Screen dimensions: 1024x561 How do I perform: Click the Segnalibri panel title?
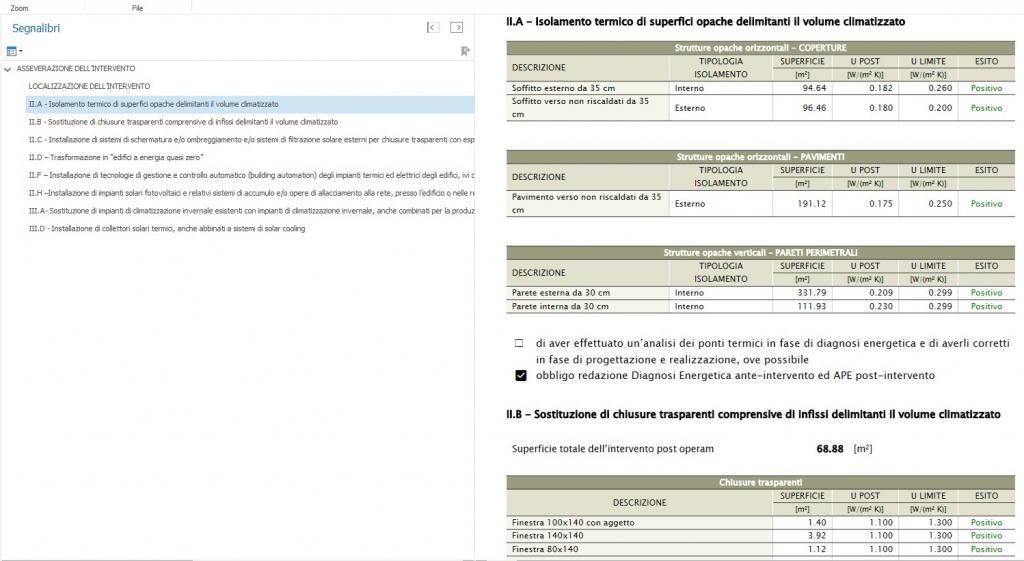[36, 29]
